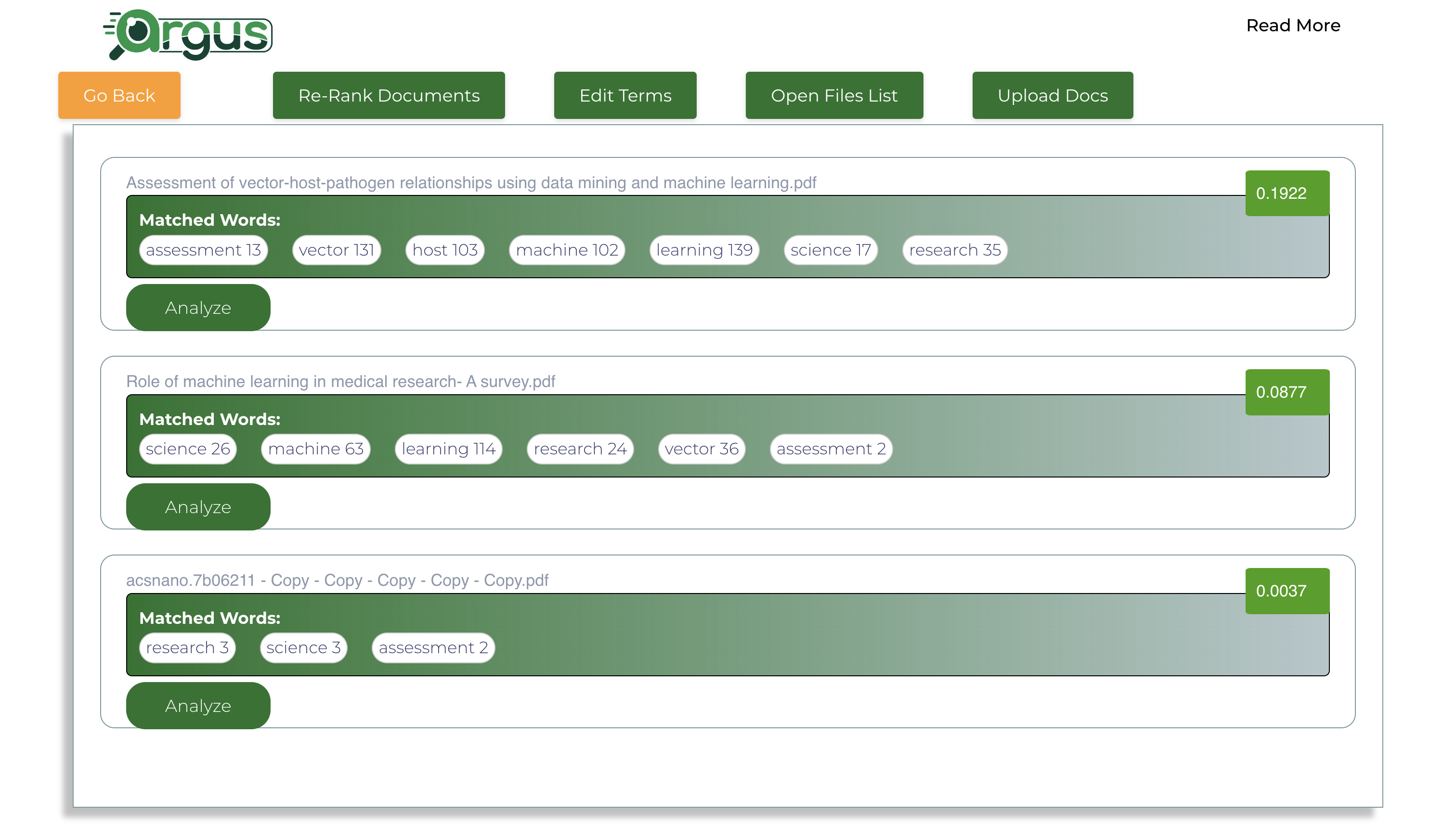The image size is (1456, 826).
Task: Open the acsnano.7b06211 Copy.pdf title
Action: coord(337,580)
